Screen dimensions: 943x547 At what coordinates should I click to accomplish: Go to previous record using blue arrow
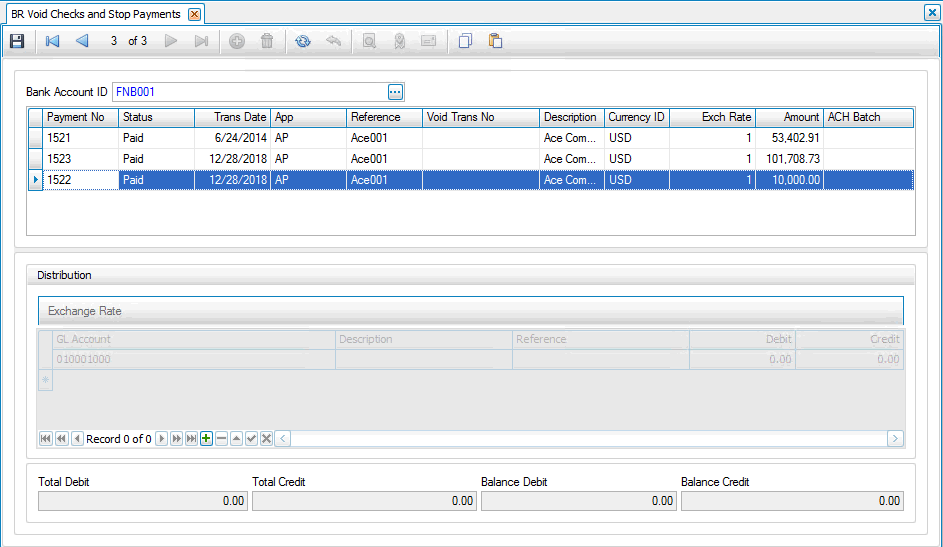(x=82, y=41)
